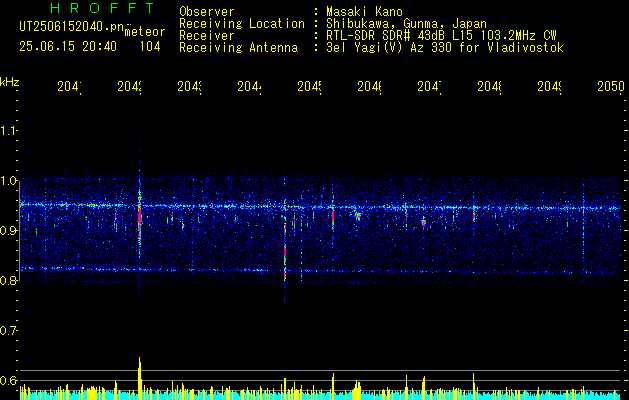Select the 3el Yagi(V) Az 330 antenna text

(x=445, y=48)
